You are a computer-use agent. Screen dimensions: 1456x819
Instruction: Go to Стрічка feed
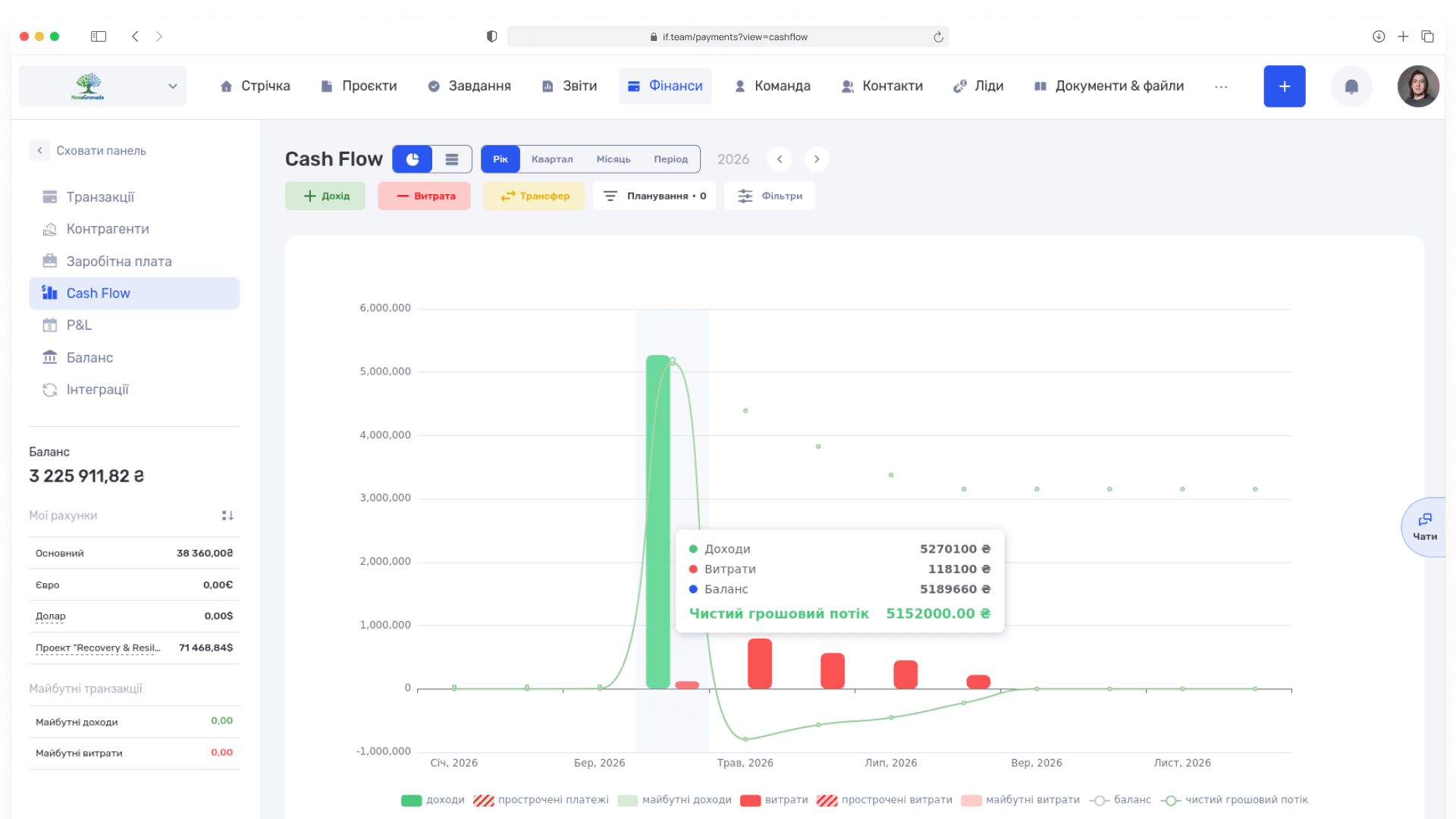coord(255,86)
